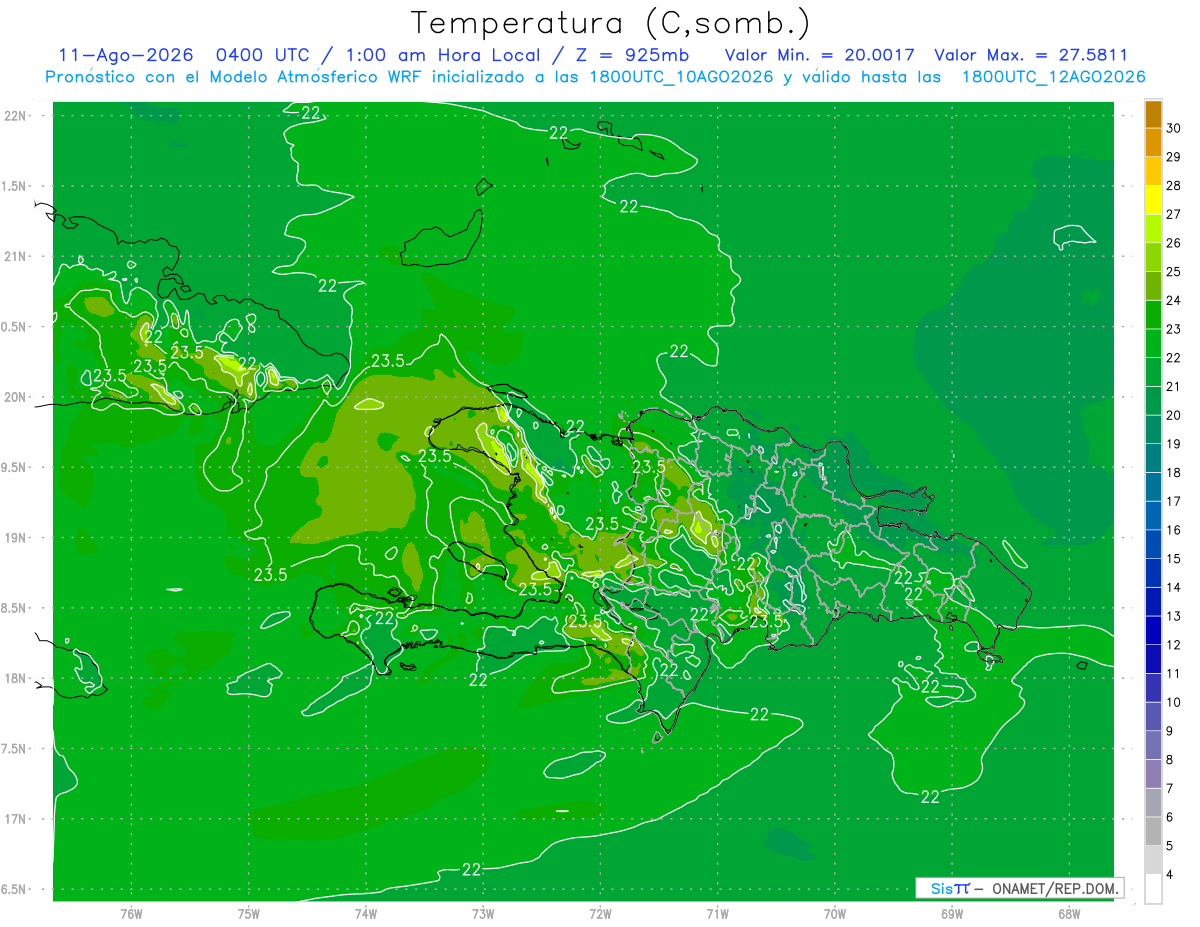Viewport: 1200px width, 927px height.
Task: Click "Valor Min. = 20.0017" readout
Action: coord(818,55)
